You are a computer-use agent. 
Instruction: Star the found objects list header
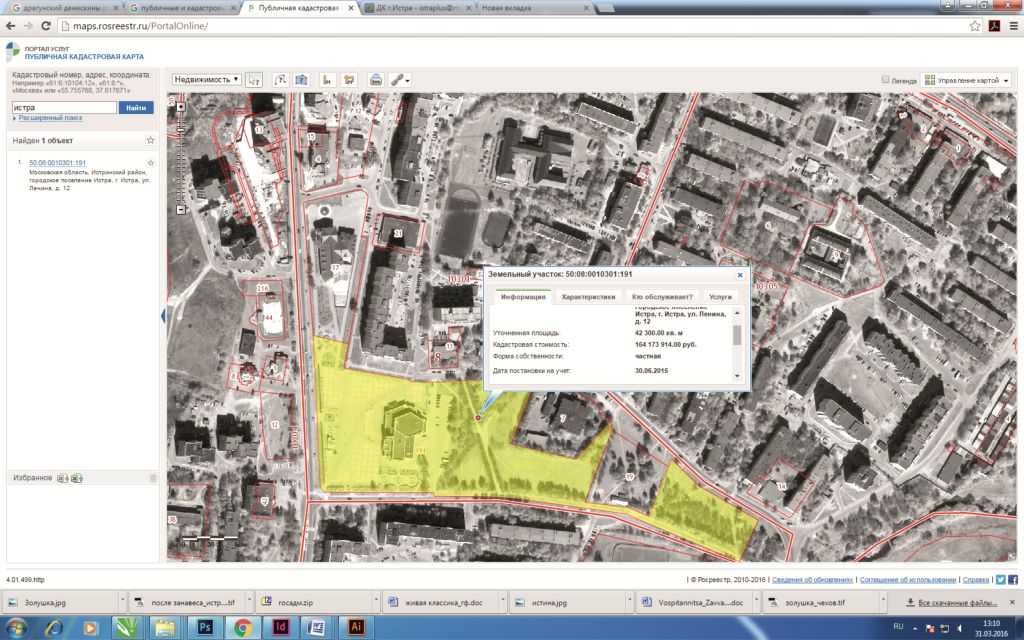pos(150,140)
